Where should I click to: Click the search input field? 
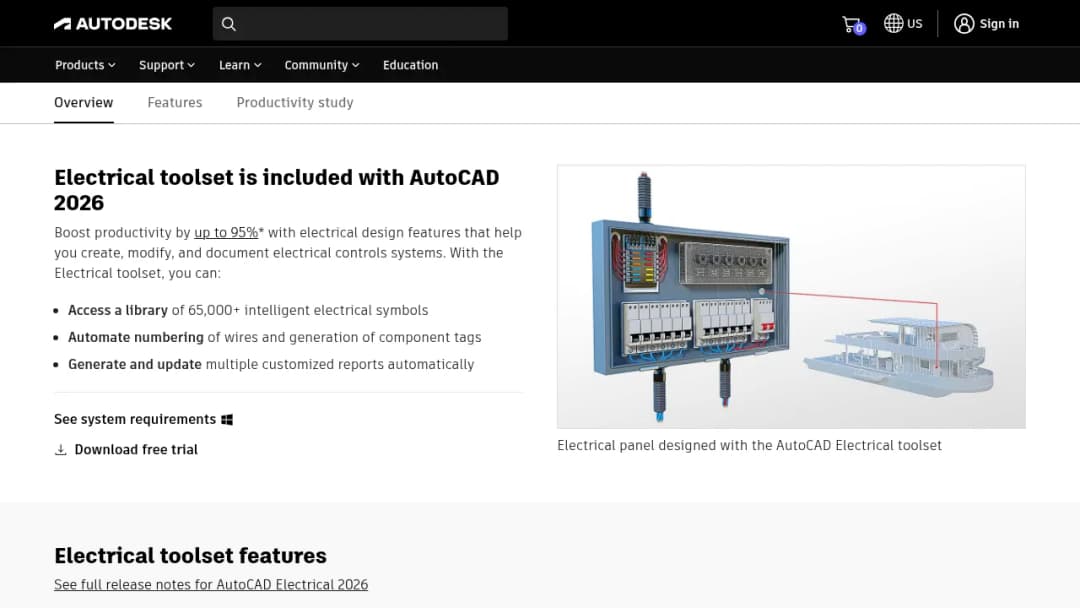360,24
